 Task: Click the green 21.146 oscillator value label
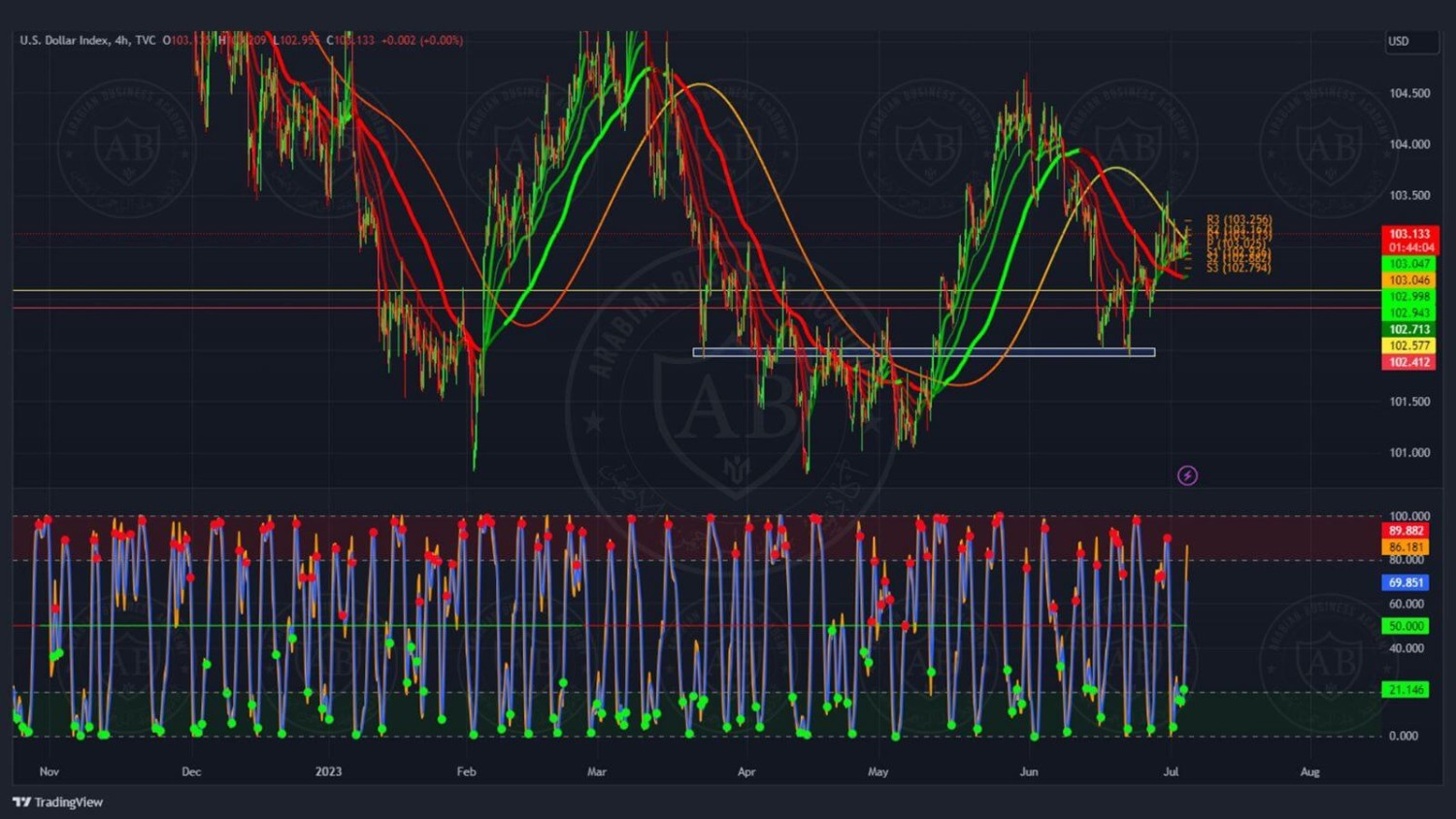[x=1406, y=690]
